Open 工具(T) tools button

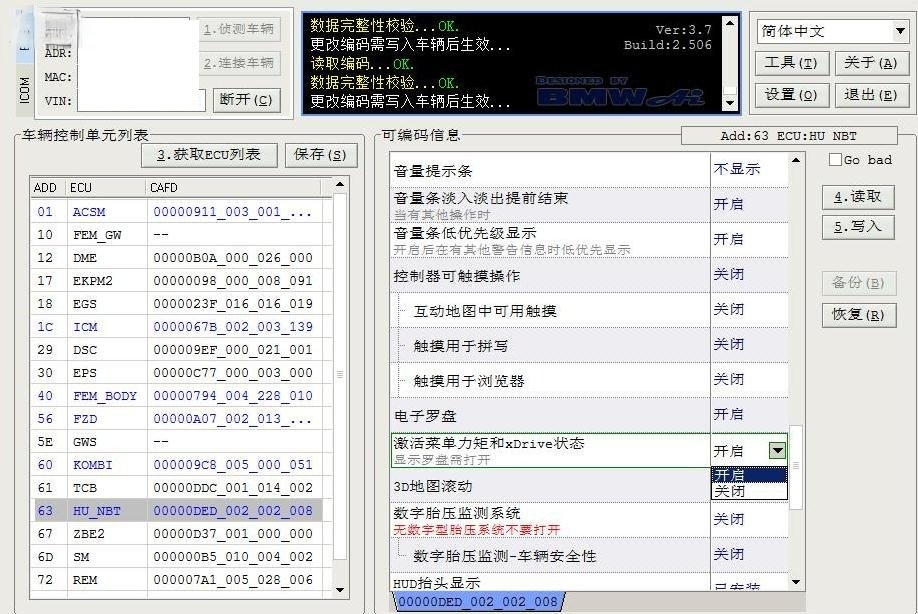[791, 63]
